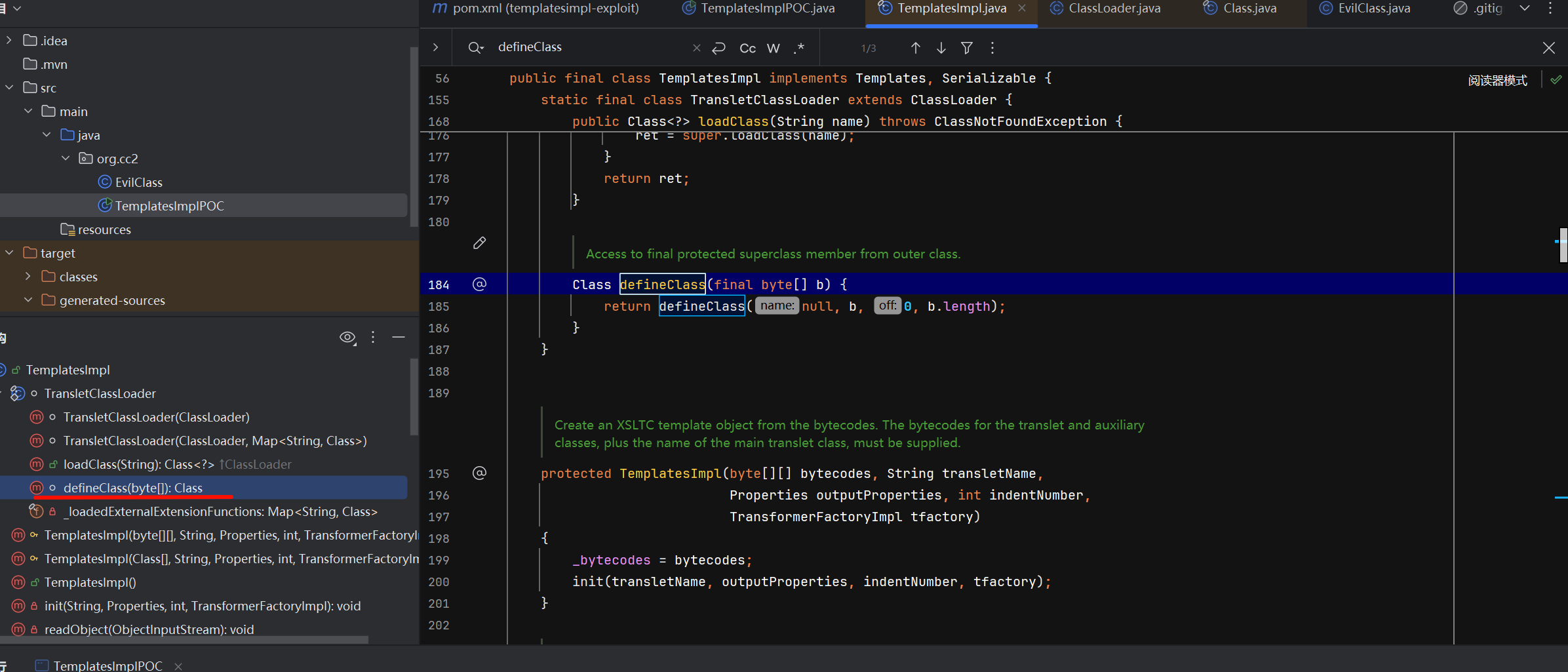Screen dimensions: 1568x672
Task: Switch to ClassLoader.java tab
Action: point(1105,9)
